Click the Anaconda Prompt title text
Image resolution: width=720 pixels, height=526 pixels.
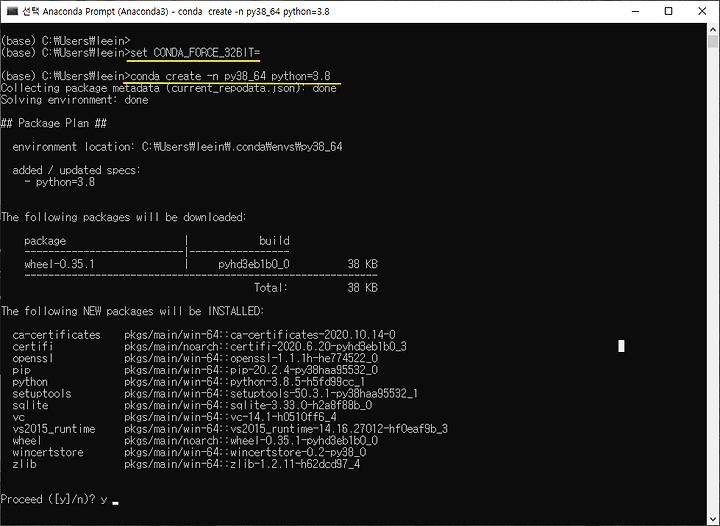pos(176,11)
